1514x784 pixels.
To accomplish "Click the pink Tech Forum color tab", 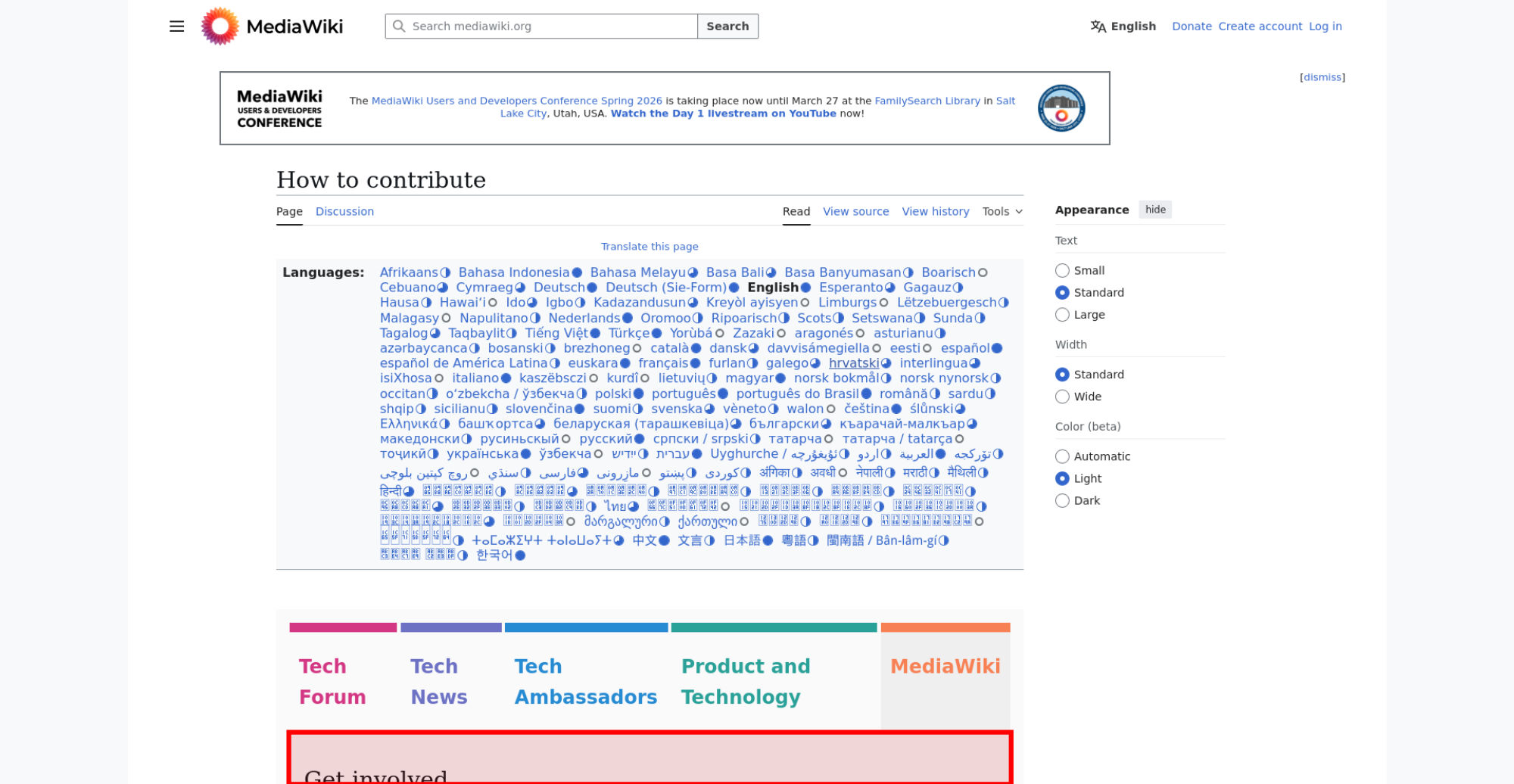I will [342, 627].
